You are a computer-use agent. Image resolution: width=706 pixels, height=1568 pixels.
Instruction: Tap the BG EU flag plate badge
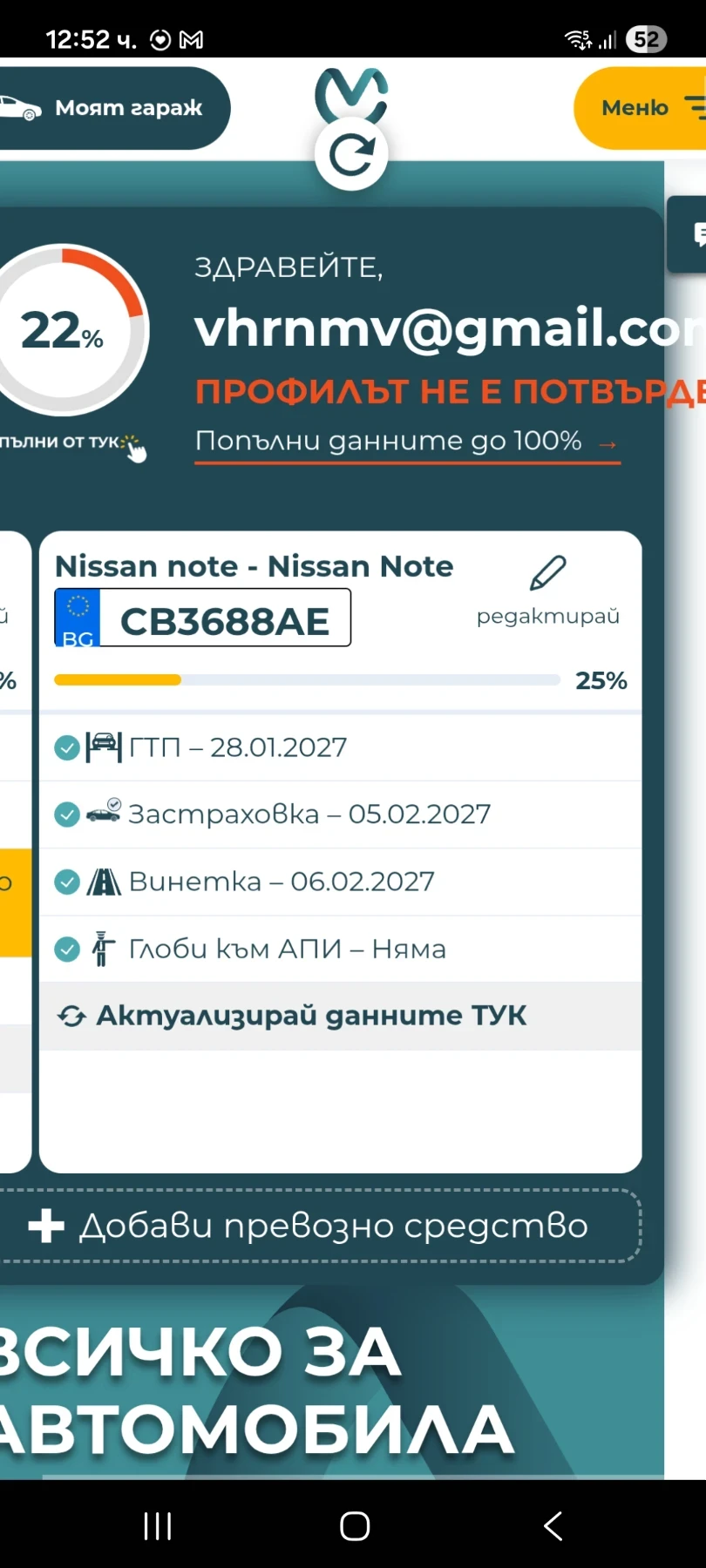point(78,618)
